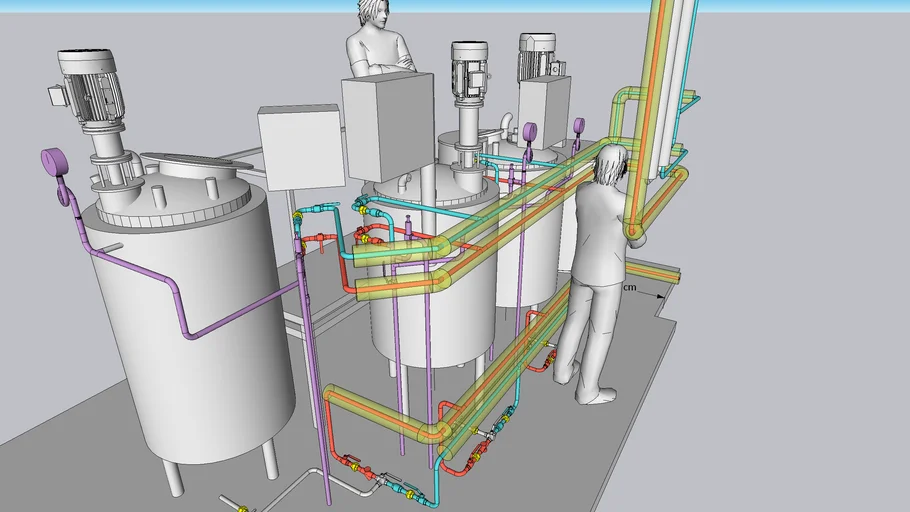Select the worker's front shoe
910x512 pixels.
(x=595, y=397)
